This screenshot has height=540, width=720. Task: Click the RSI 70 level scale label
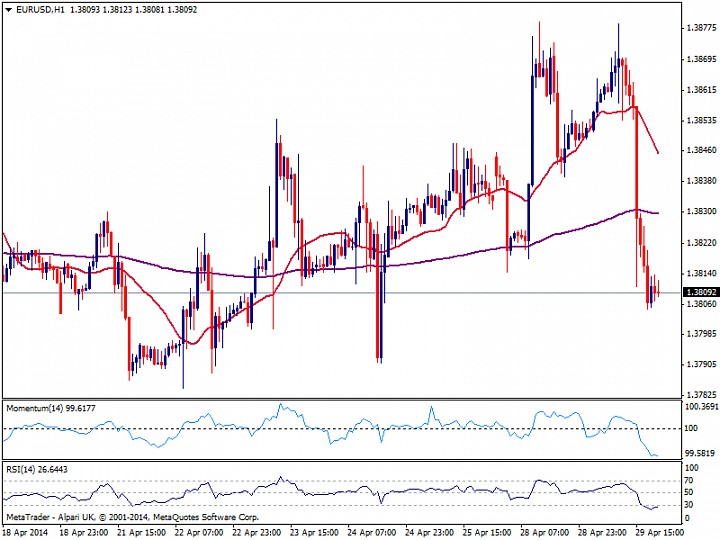point(689,481)
